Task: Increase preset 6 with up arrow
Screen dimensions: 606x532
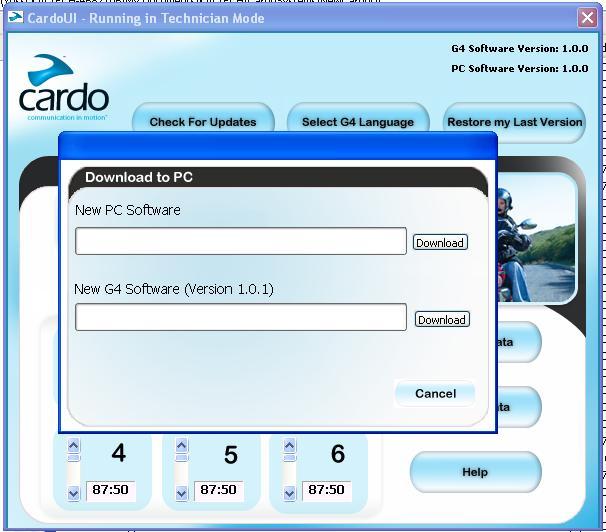Action: point(289,446)
